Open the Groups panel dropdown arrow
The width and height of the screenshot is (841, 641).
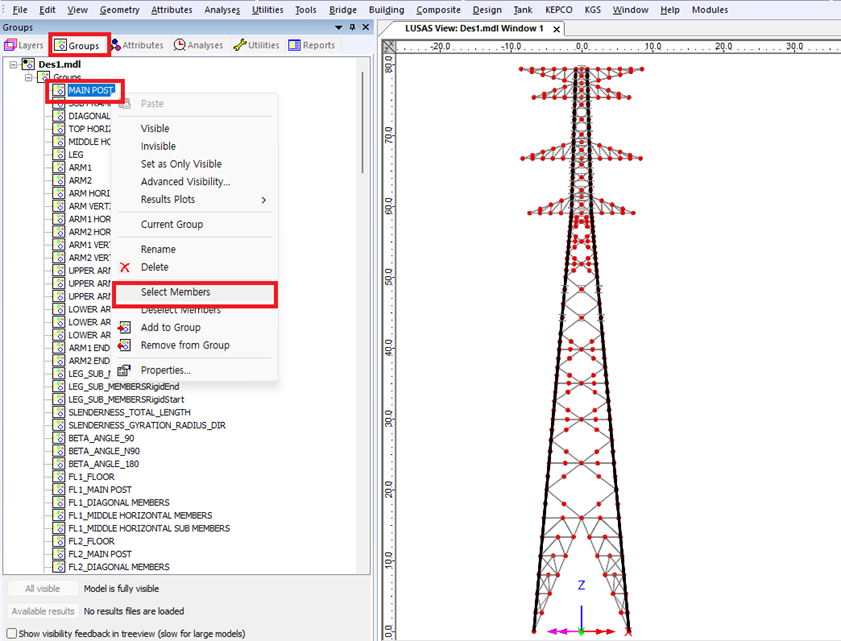pos(338,28)
